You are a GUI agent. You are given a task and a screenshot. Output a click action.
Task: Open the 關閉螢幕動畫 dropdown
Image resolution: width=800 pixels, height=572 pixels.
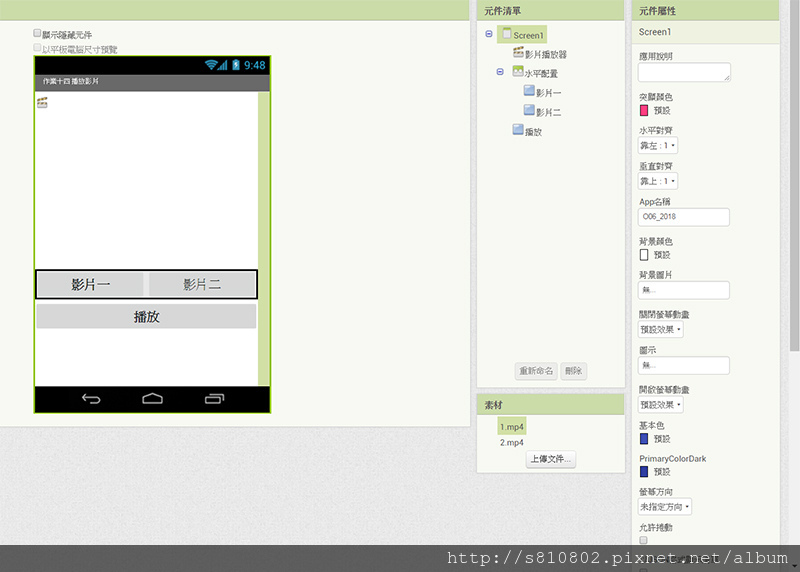click(661, 330)
